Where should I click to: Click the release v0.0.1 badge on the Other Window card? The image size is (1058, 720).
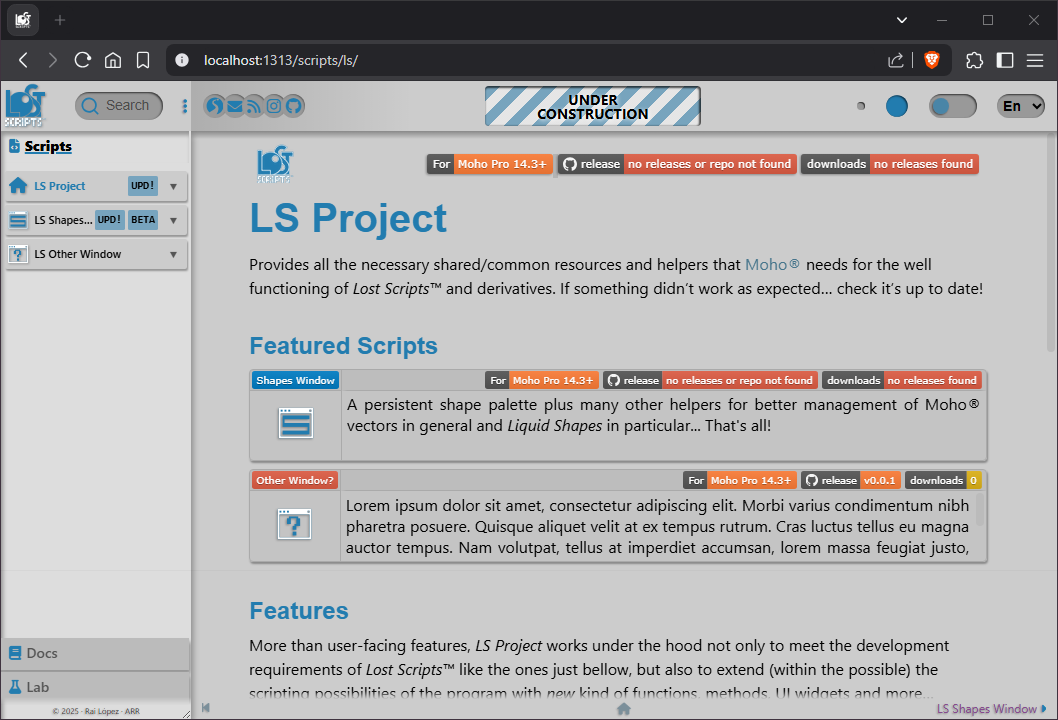click(x=851, y=480)
